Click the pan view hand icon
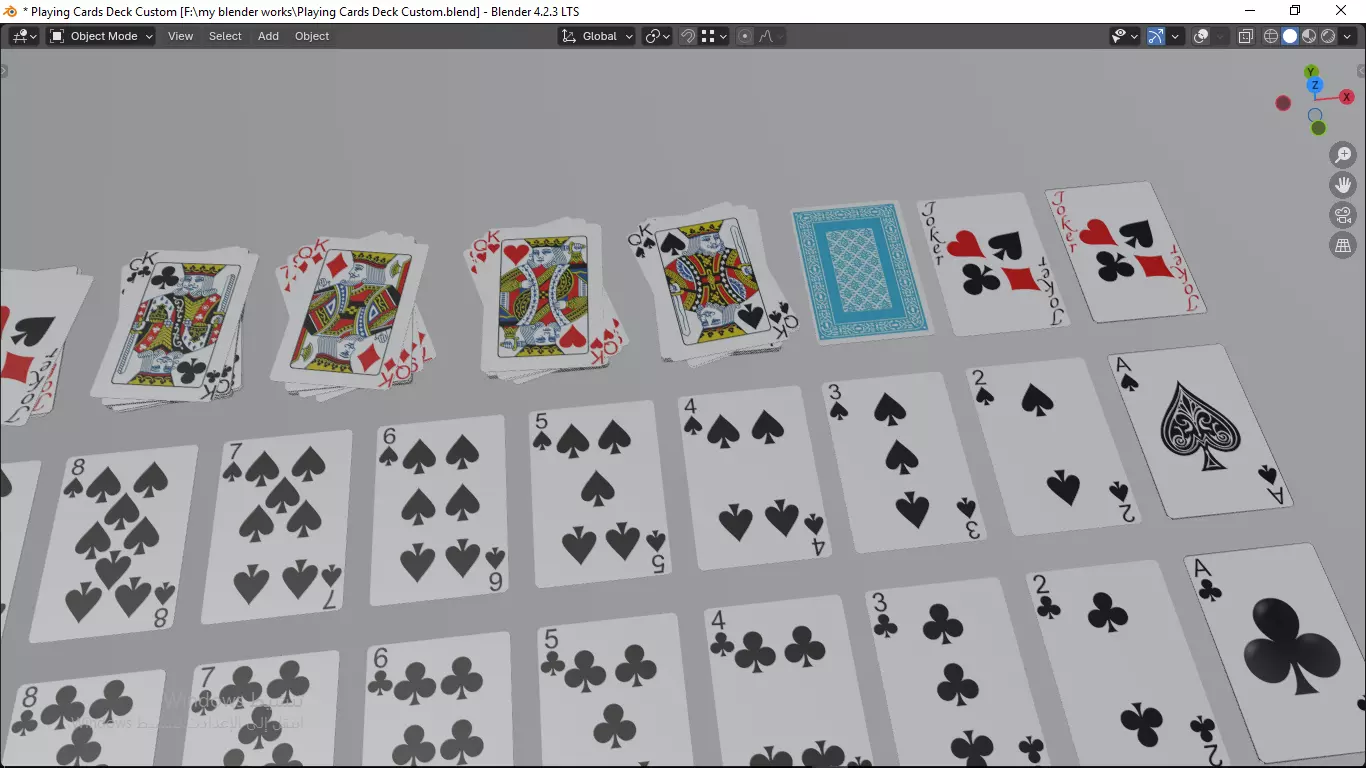The image size is (1366, 768). coord(1343,185)
